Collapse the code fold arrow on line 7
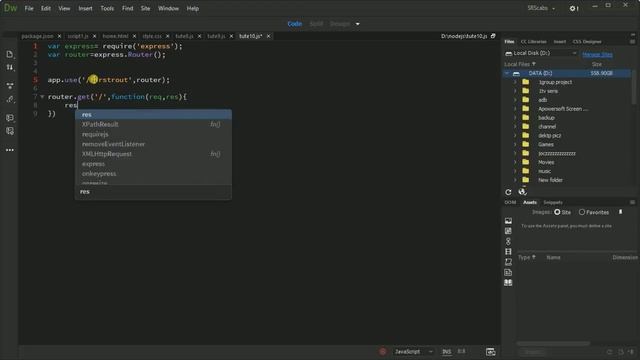 click(x=42, y=97)
